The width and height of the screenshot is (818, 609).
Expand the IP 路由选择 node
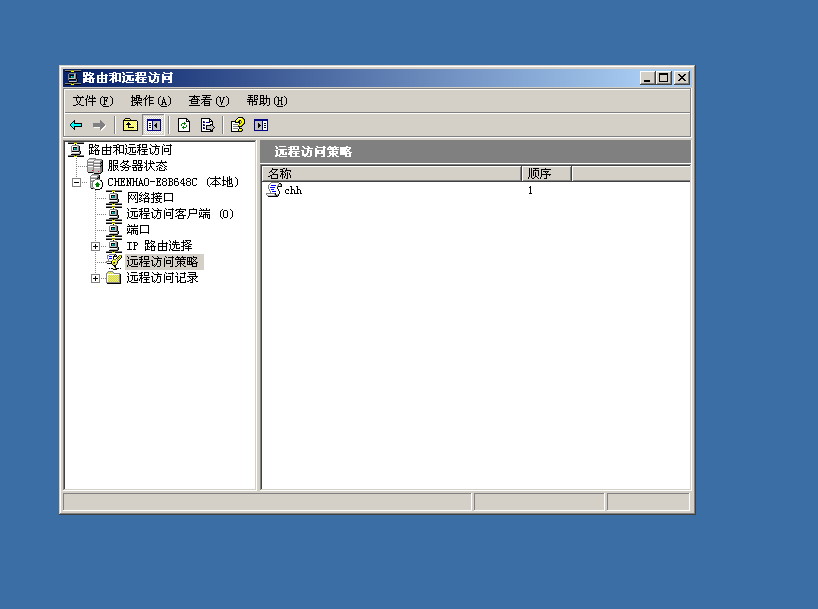tap(95, 246)
